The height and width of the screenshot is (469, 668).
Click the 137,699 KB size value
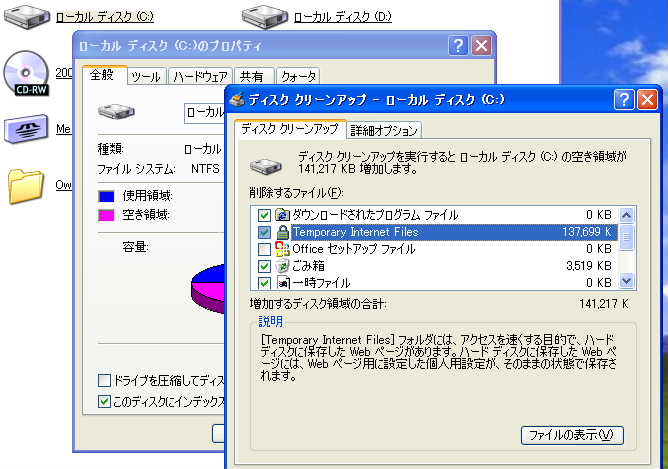pyautogui.click(x=587, y=232)
